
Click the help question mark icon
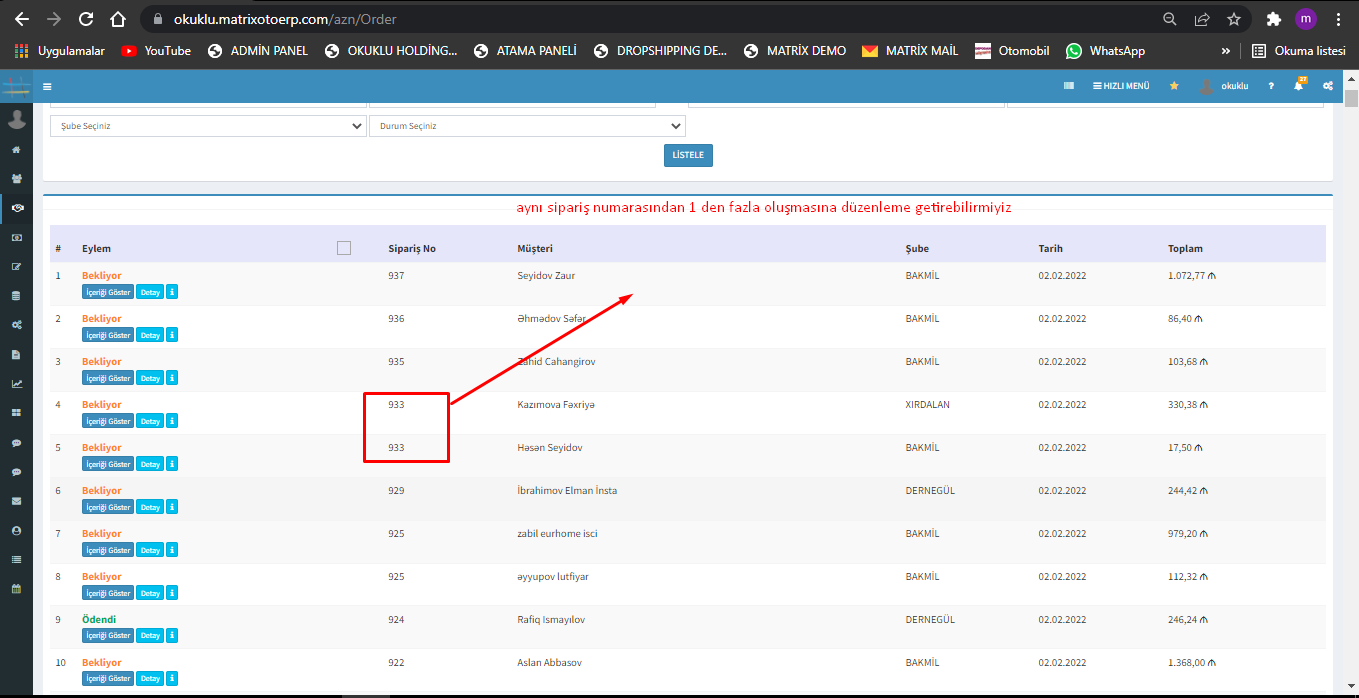pos(1271,86)
